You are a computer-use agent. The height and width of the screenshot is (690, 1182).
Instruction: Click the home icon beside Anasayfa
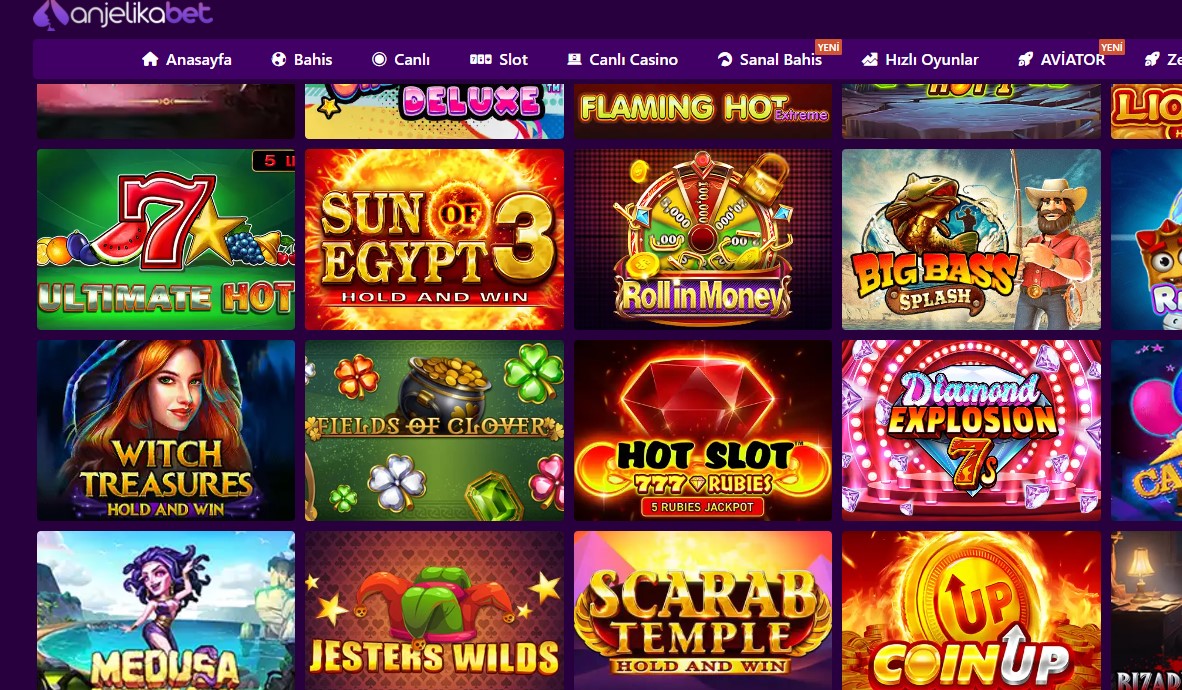pos(150,59)
